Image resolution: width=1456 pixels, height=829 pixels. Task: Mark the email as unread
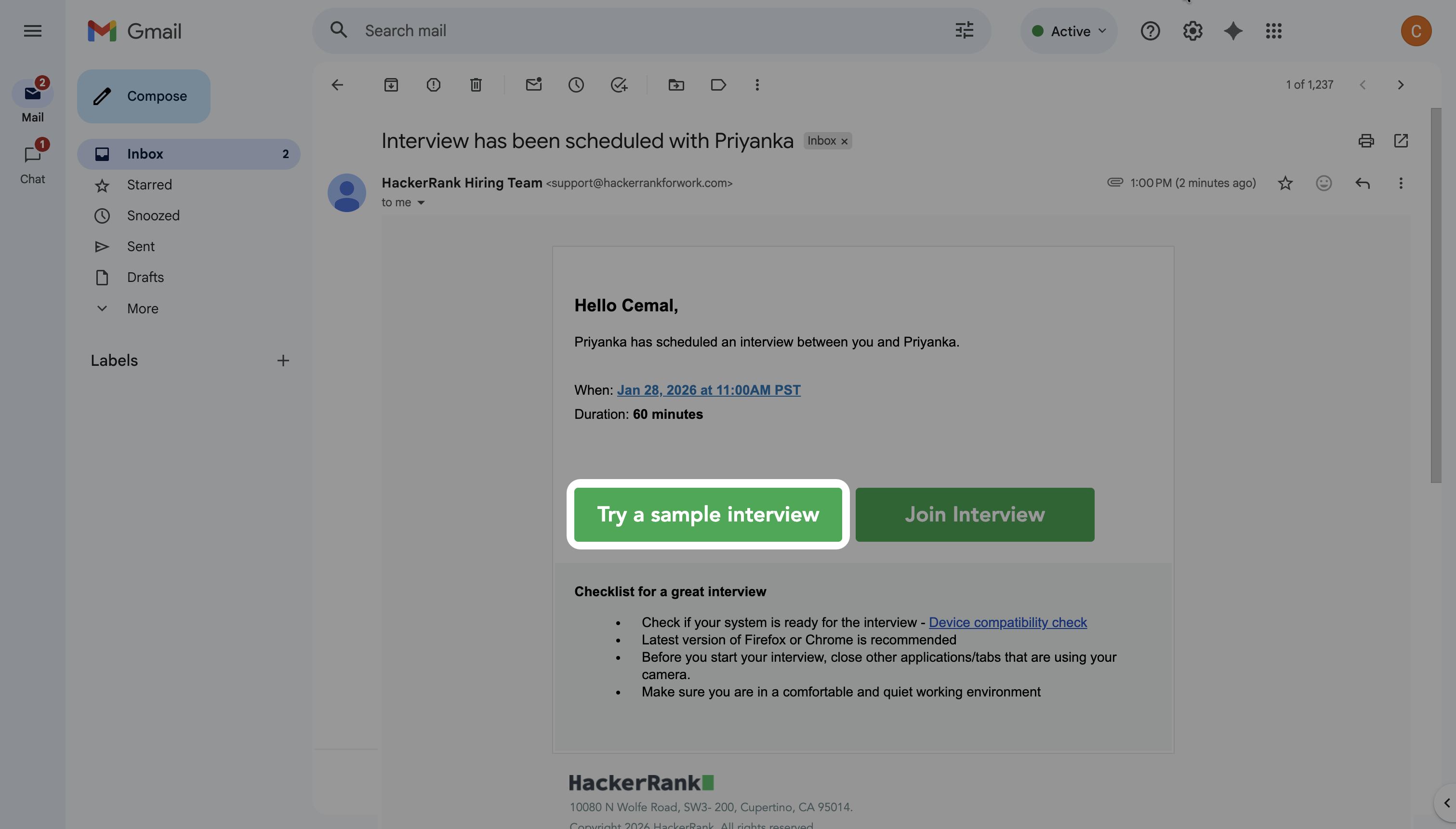533,85
